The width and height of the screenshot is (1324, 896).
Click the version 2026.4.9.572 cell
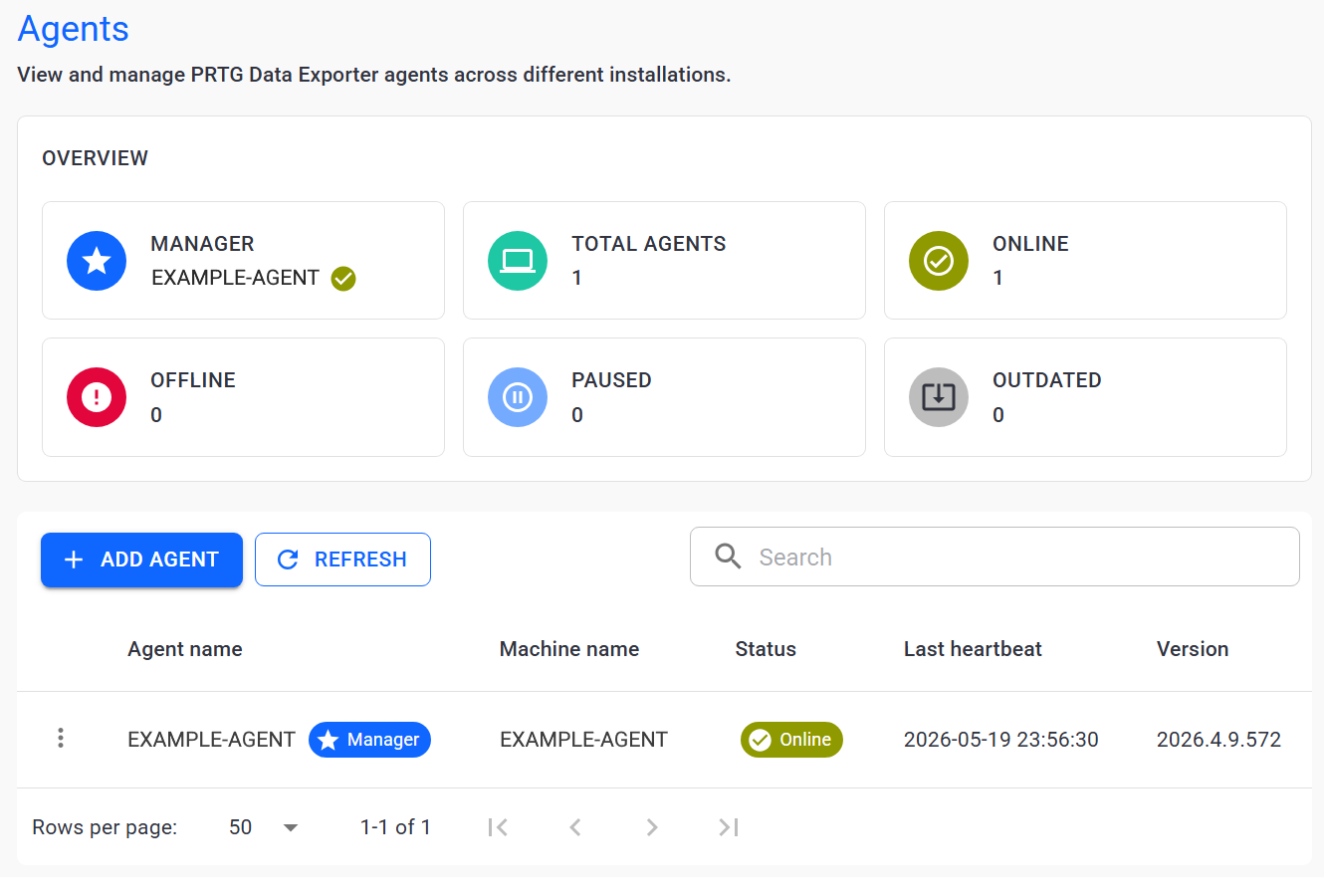click(x=1218, y=740)
